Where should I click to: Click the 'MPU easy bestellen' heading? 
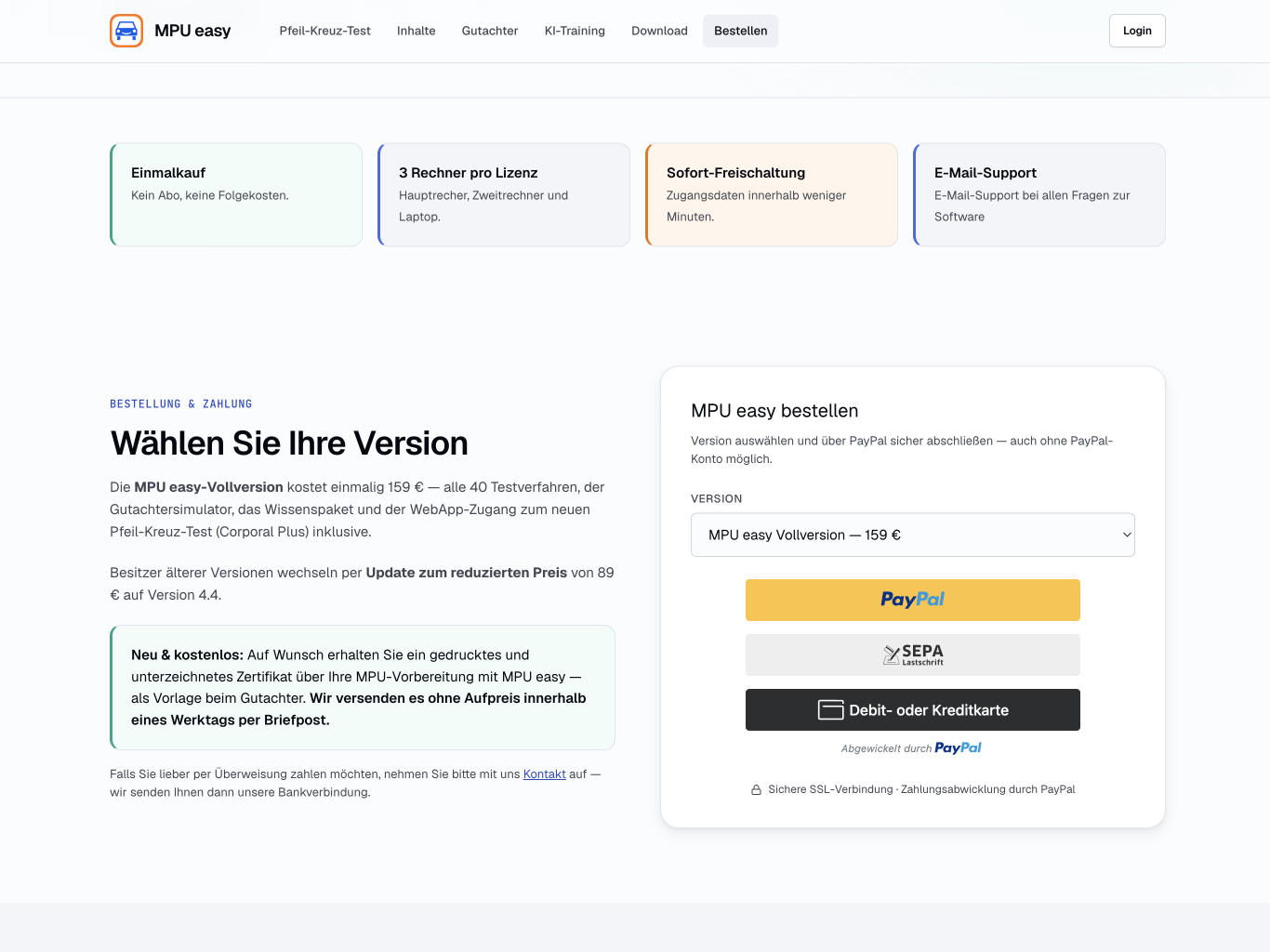pyautogui.click(x=774, y=411)
